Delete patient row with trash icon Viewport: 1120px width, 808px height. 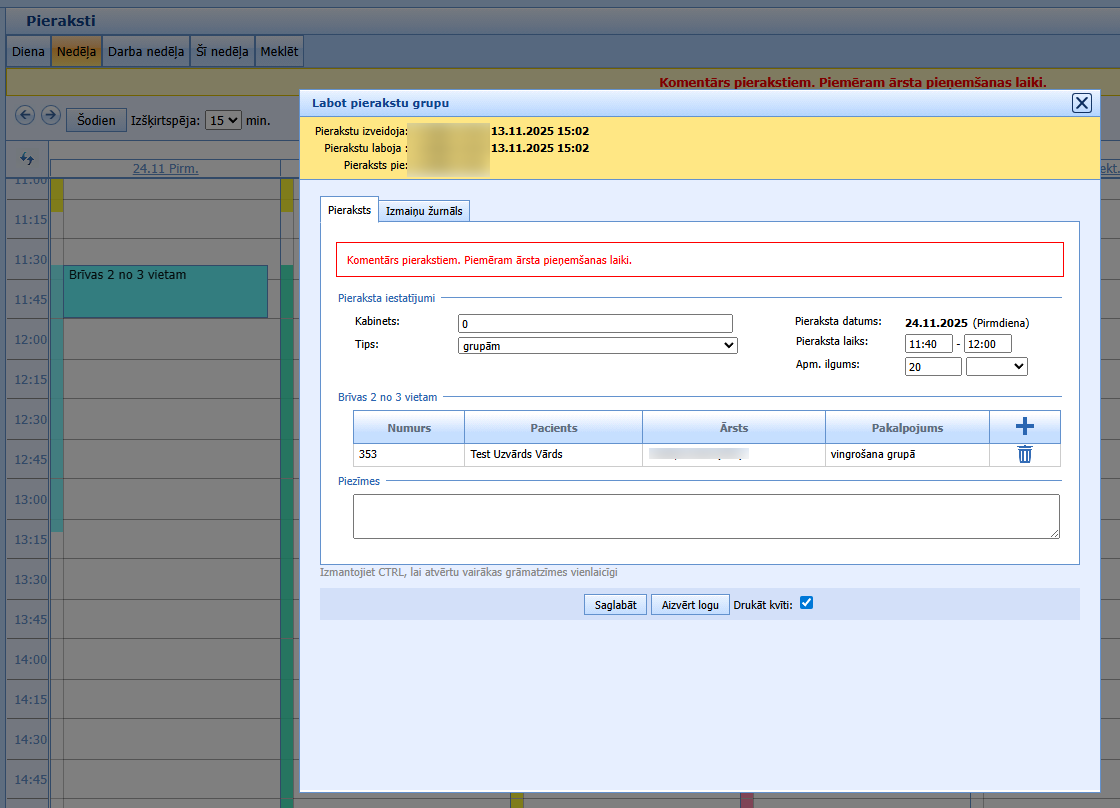(x=1024, y=454)
